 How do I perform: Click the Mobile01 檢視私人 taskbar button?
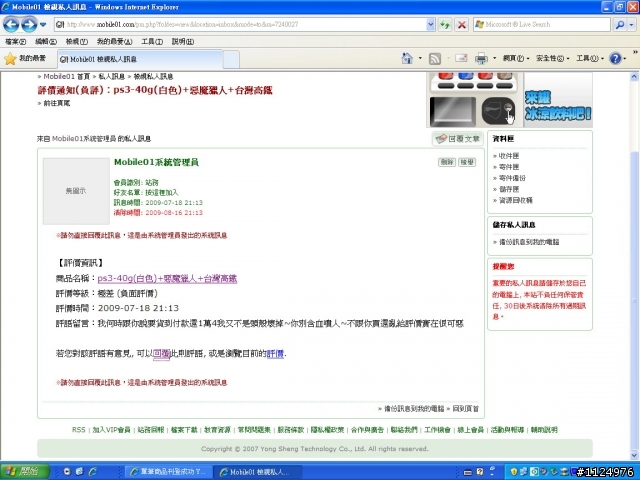pos(258,472)
